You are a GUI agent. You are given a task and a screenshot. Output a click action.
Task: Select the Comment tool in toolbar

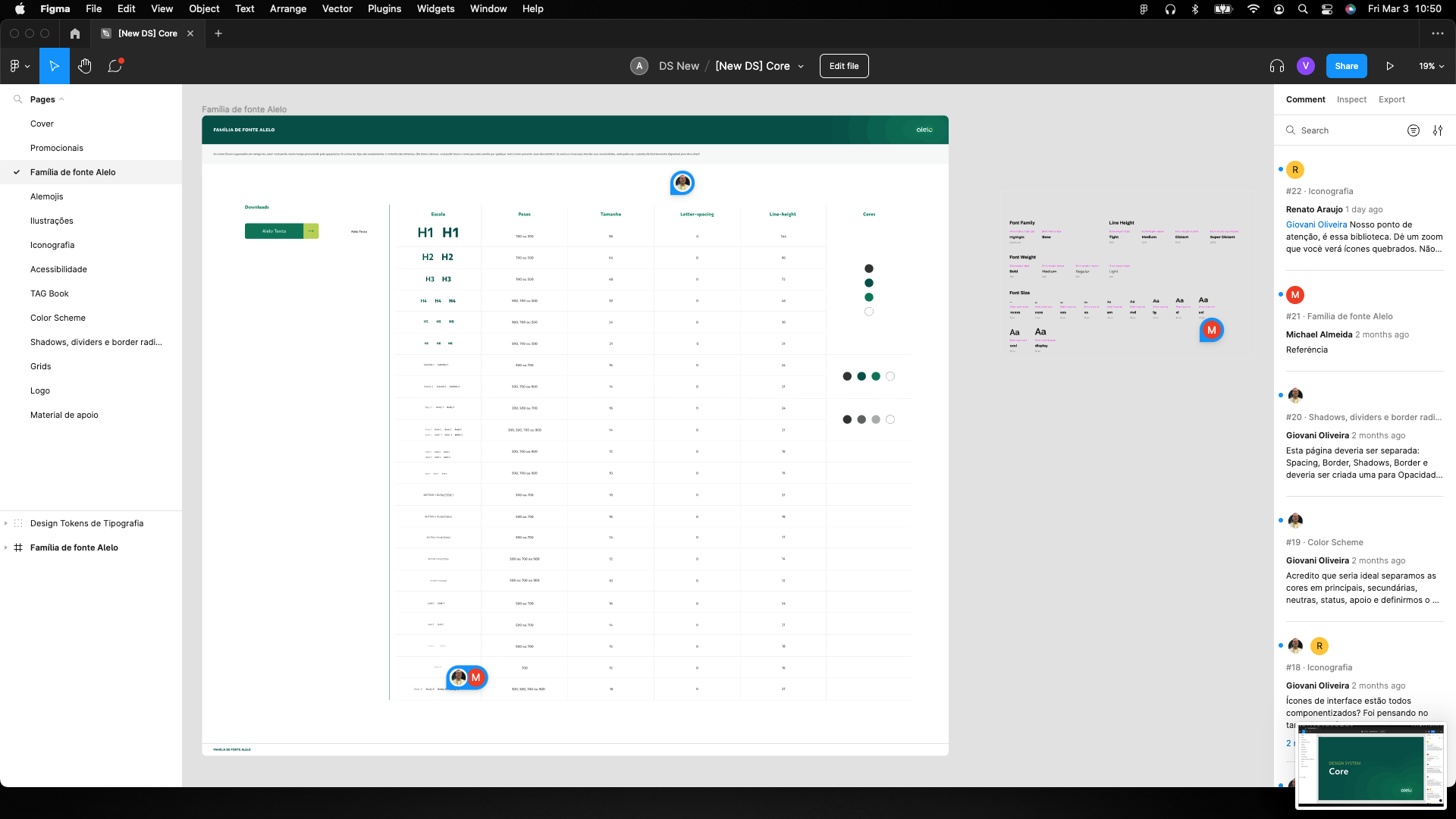tap(115, 66)
